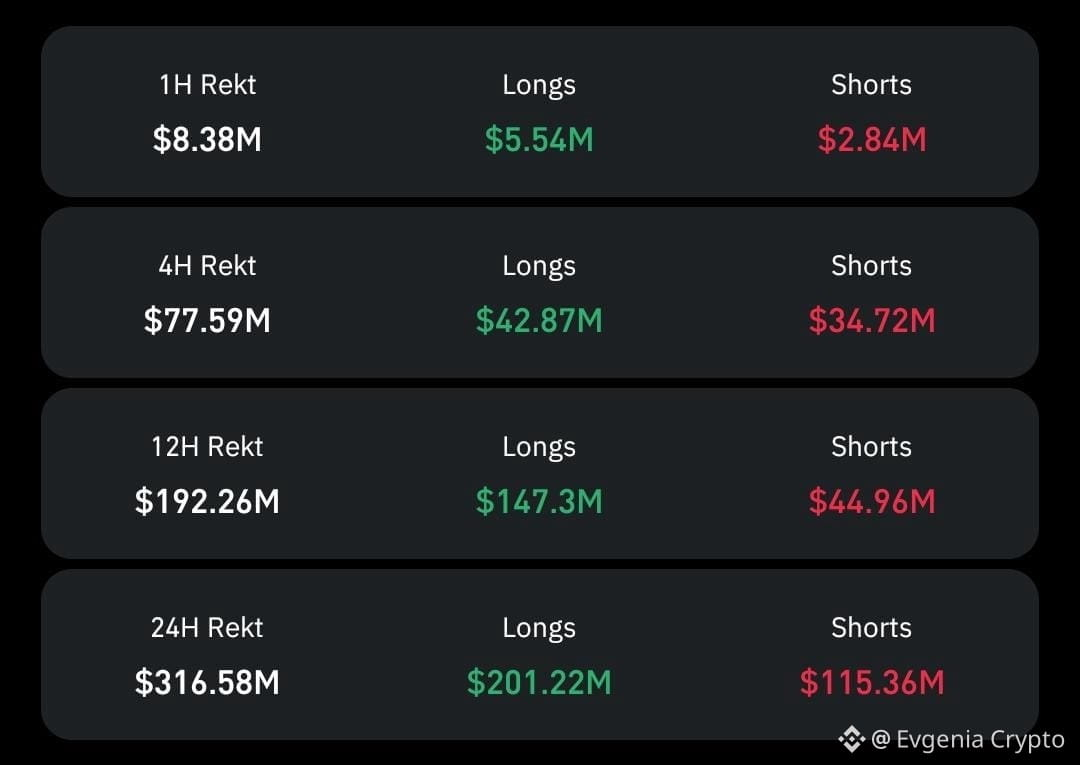This screenshot has height=765, width=1080.
Task: Click the Shorts heading in 24H card
Action: (871, 628)
